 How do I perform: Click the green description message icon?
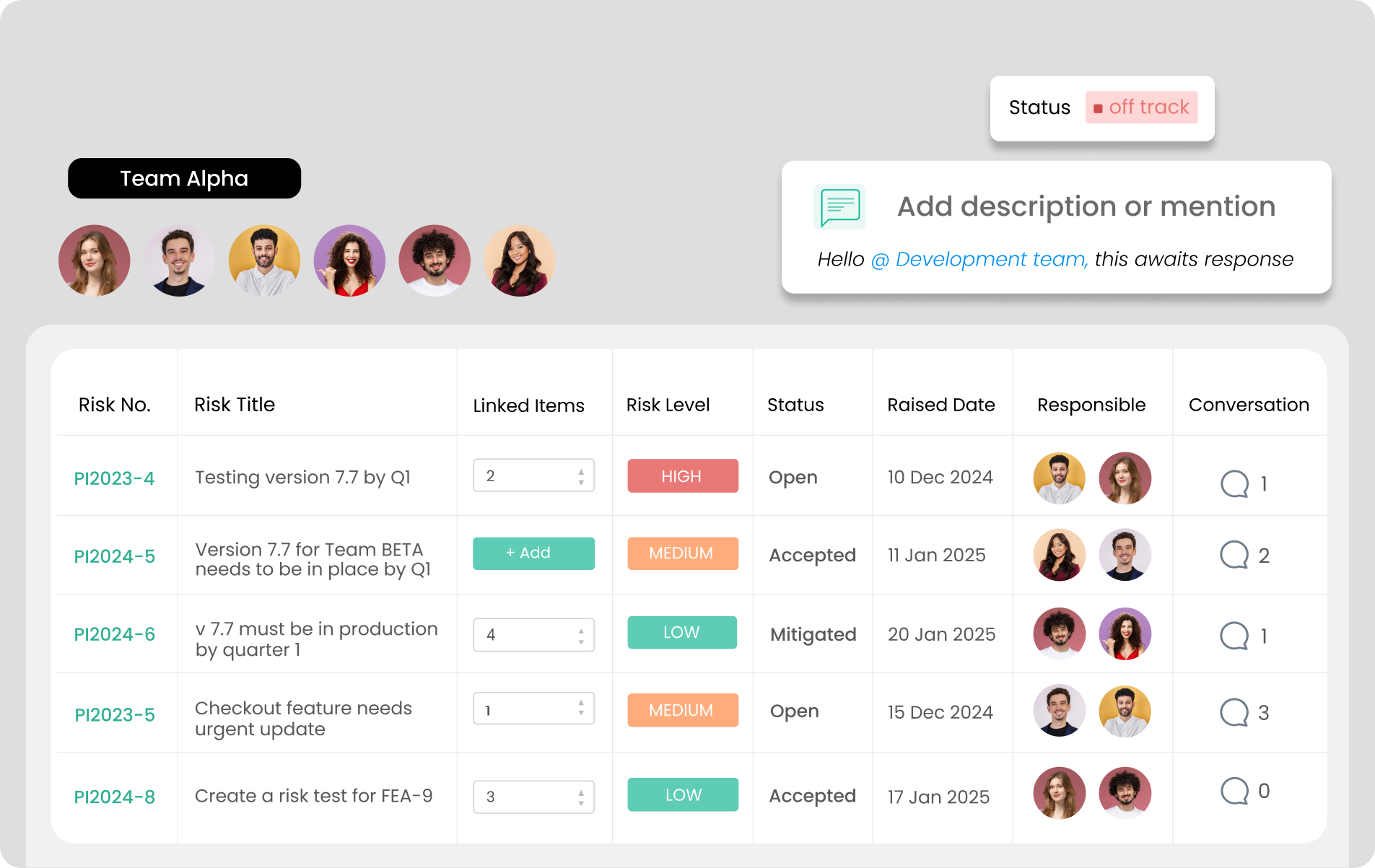pyautogui.click(x=838, y=206)
